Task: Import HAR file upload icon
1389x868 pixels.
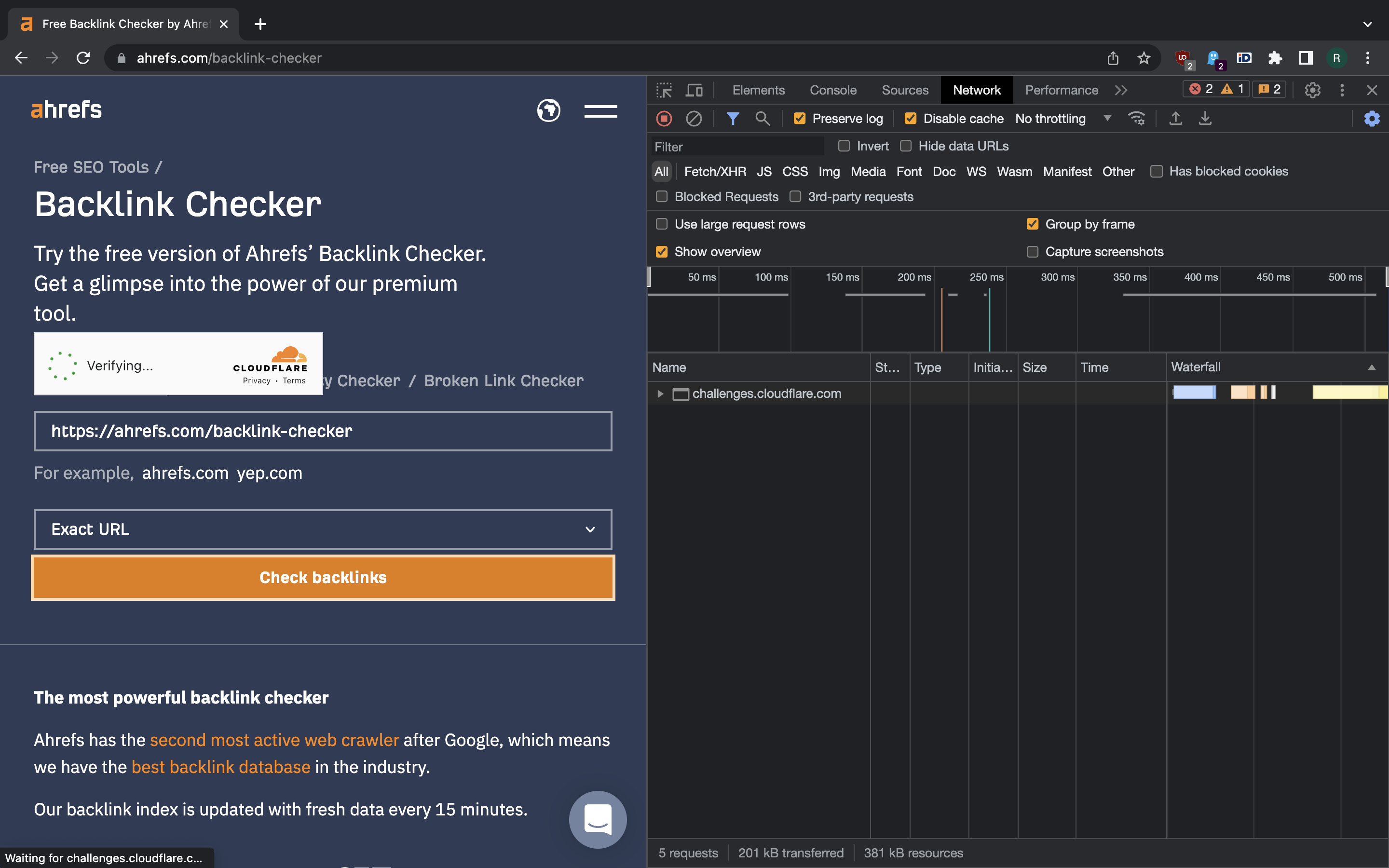Action: click(1175, 119)
